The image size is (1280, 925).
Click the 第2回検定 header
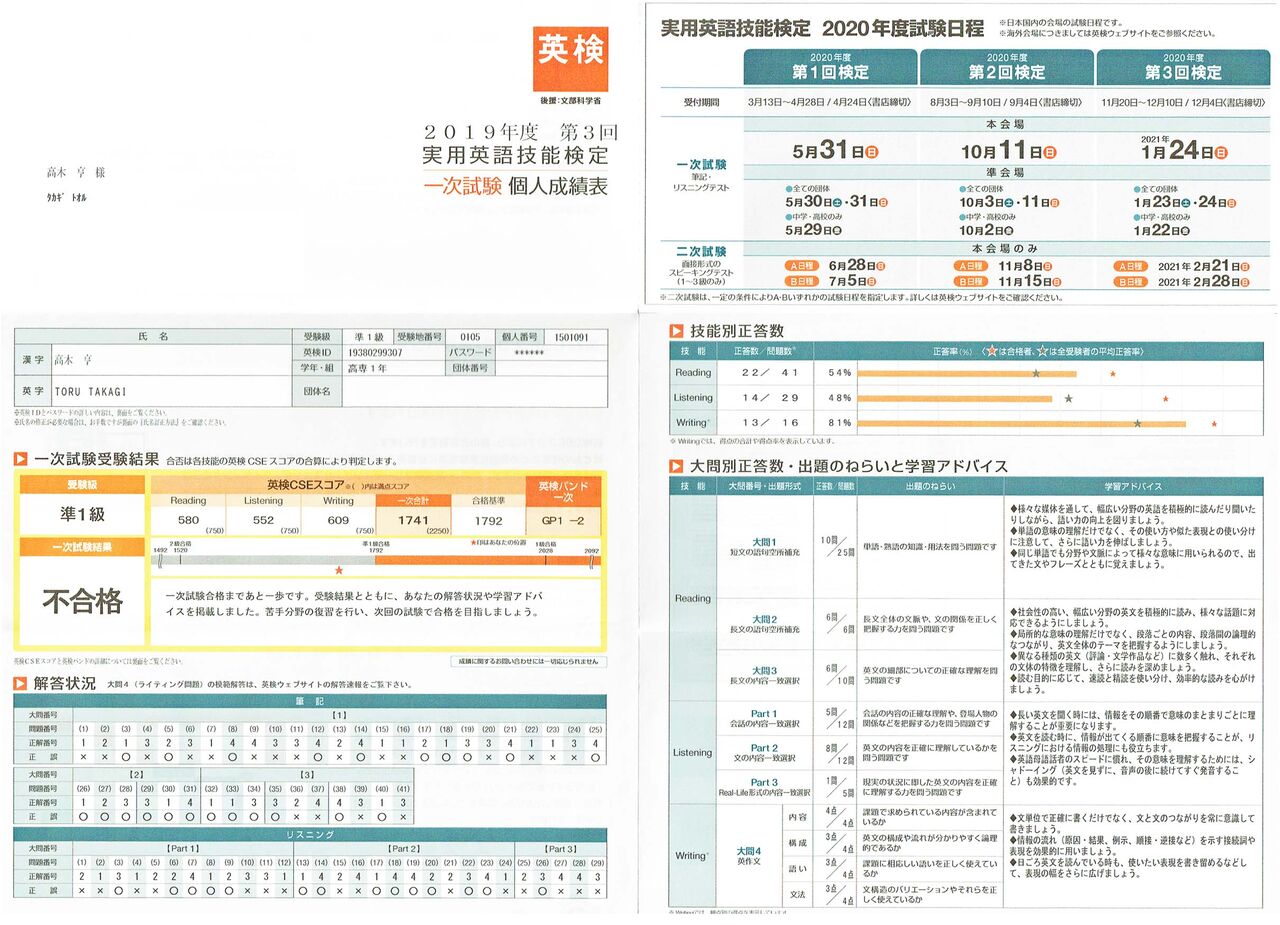1007,67
